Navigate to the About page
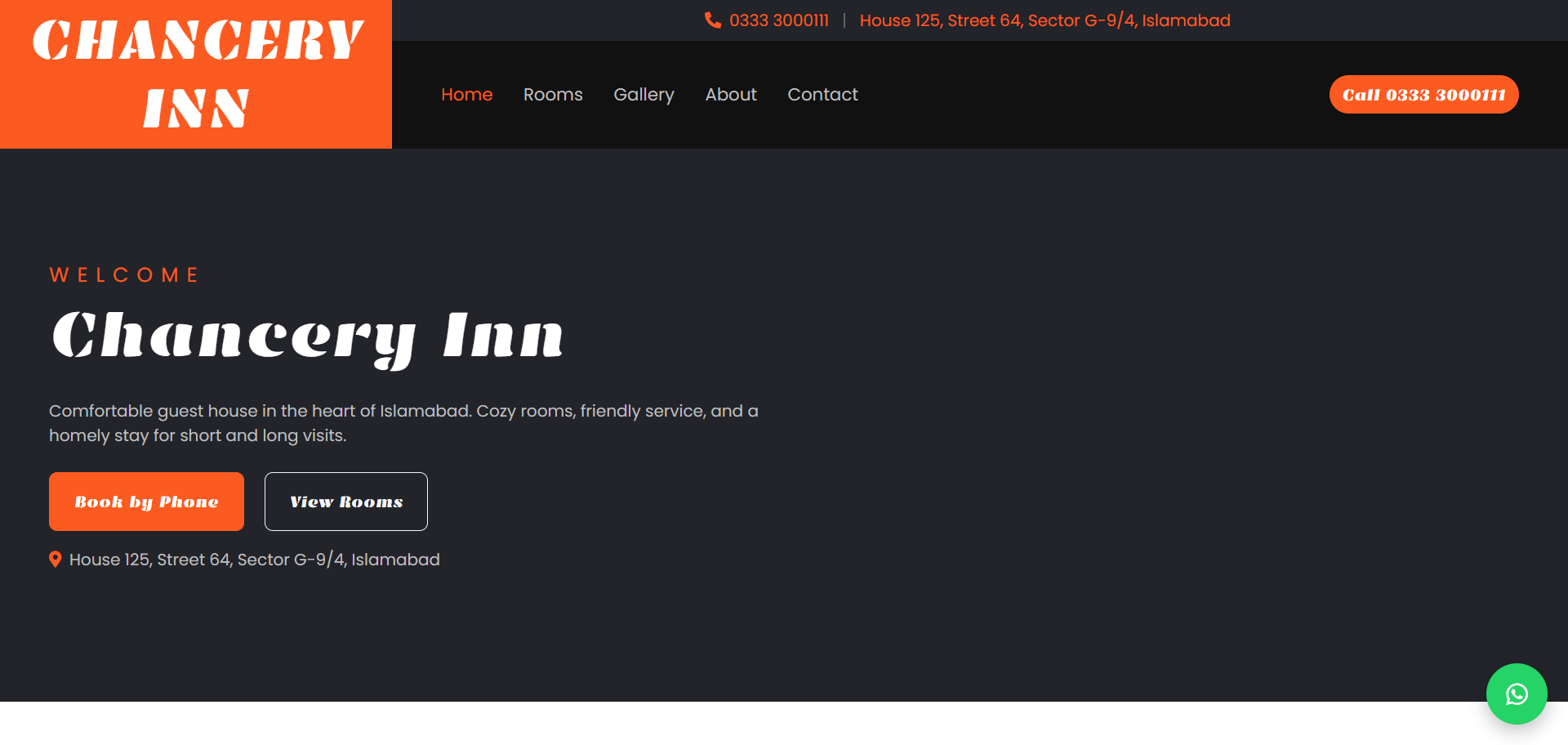Screen dimensions: 1568x745 731,95
